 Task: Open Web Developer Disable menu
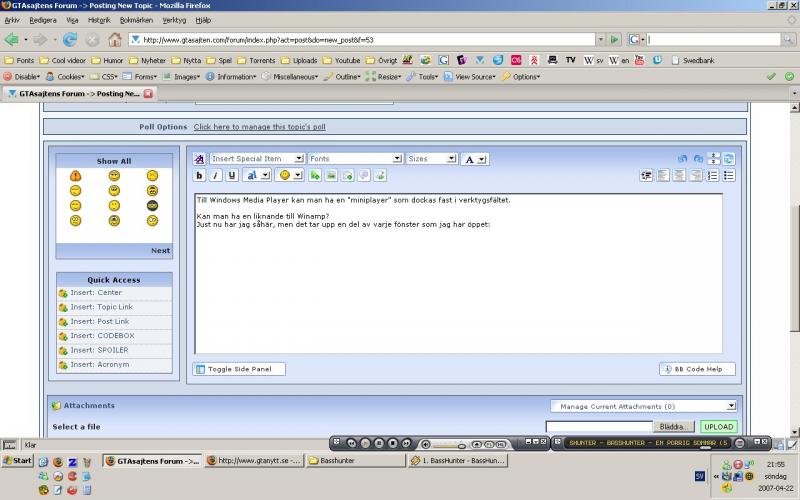22,77
